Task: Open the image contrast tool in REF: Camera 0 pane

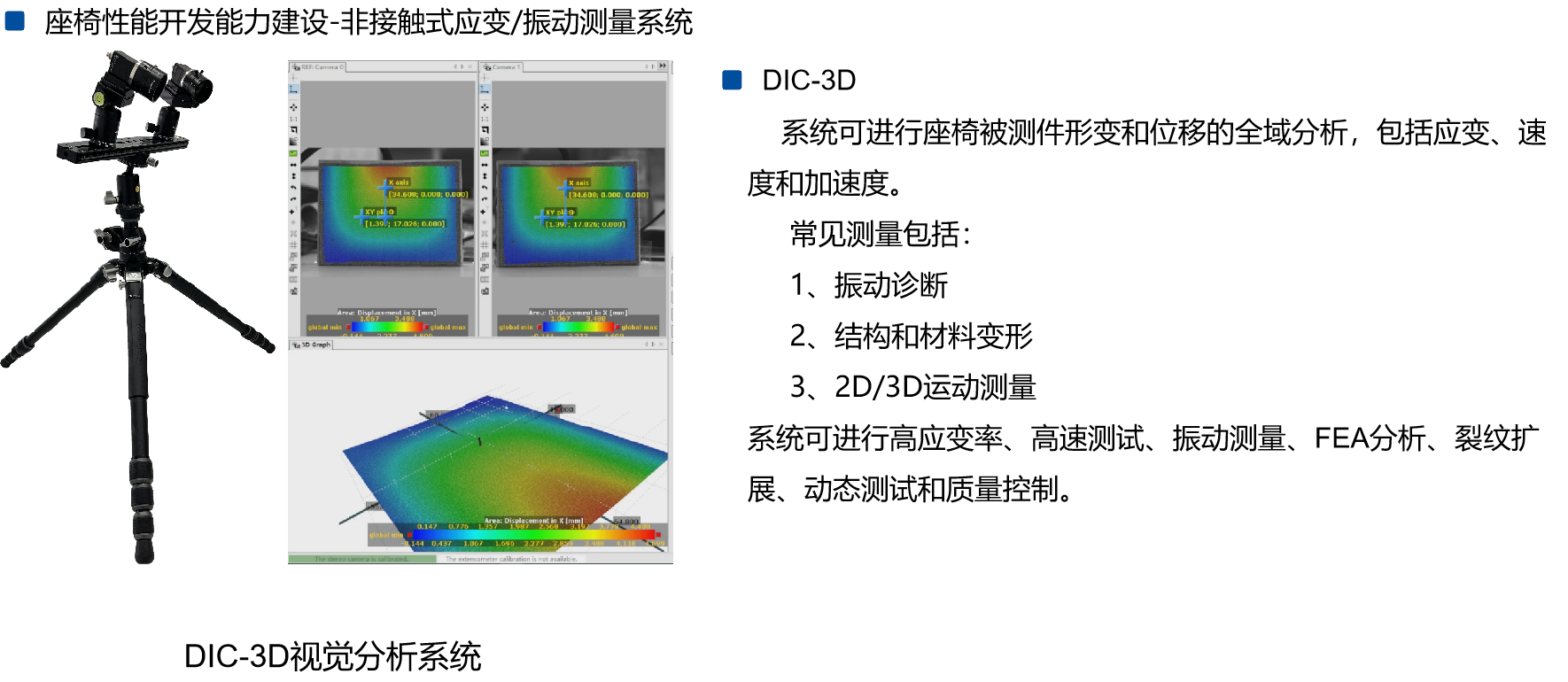Action: [x=293, y=142]
